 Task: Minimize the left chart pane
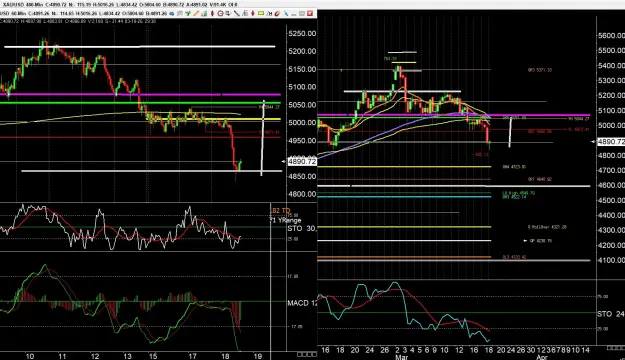(x=294, y=14)
